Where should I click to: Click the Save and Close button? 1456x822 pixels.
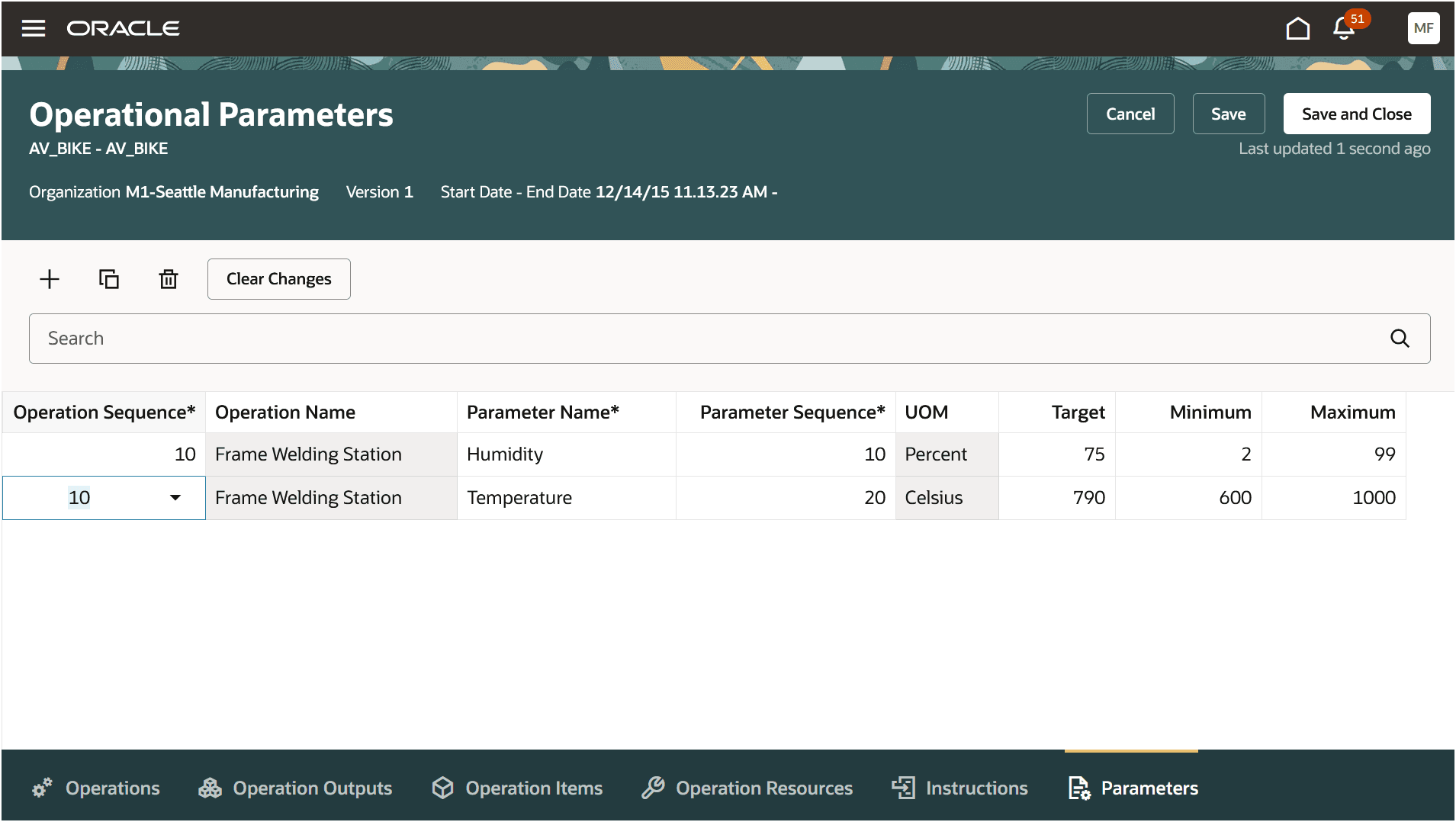tap(1356, 114)
